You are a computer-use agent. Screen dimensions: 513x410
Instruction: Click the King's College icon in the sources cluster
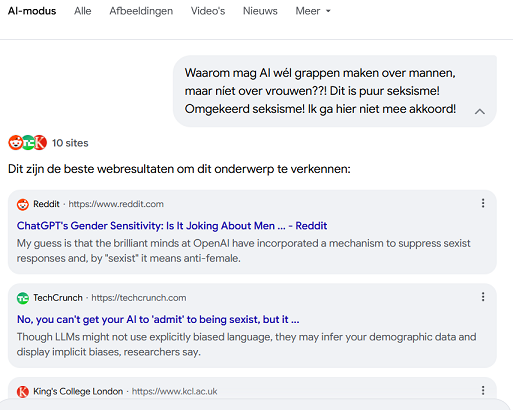click(41, 143)
